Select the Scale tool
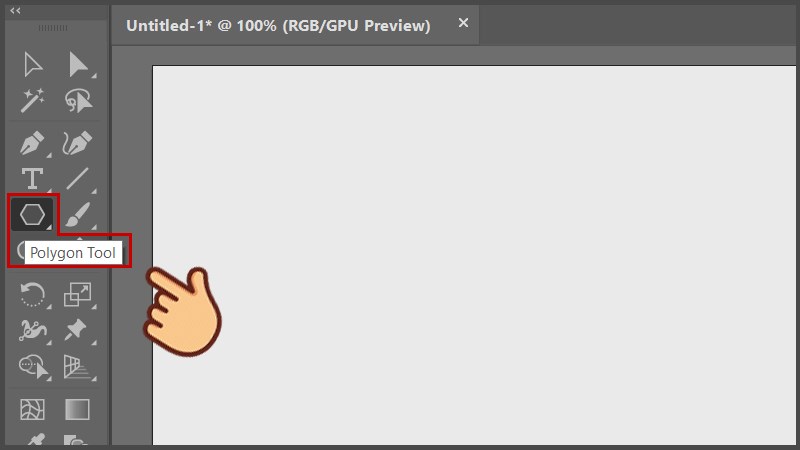Viewport: 800px width, 450px height. click(x=78, y=295)
